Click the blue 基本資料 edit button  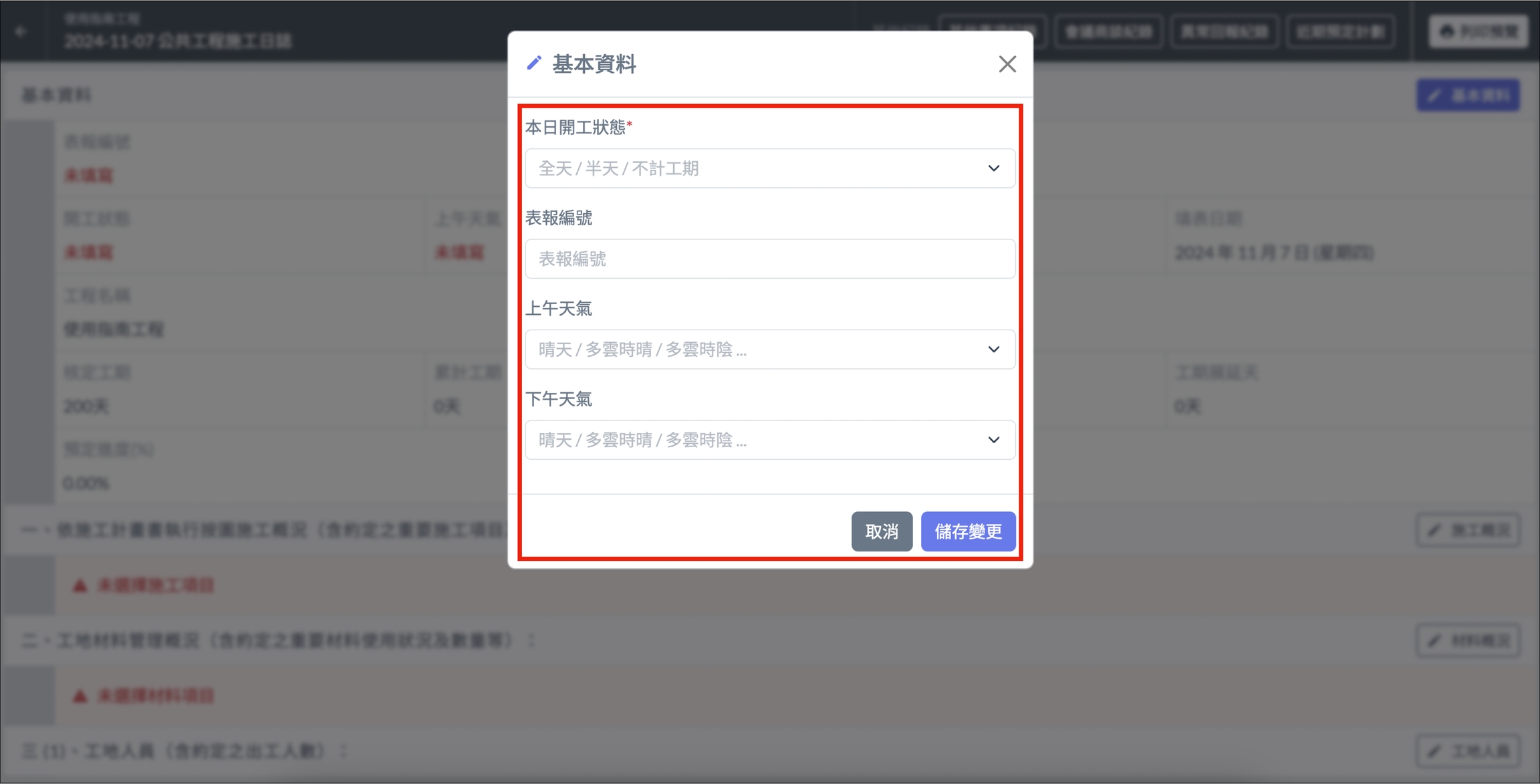pos(1468,96)
